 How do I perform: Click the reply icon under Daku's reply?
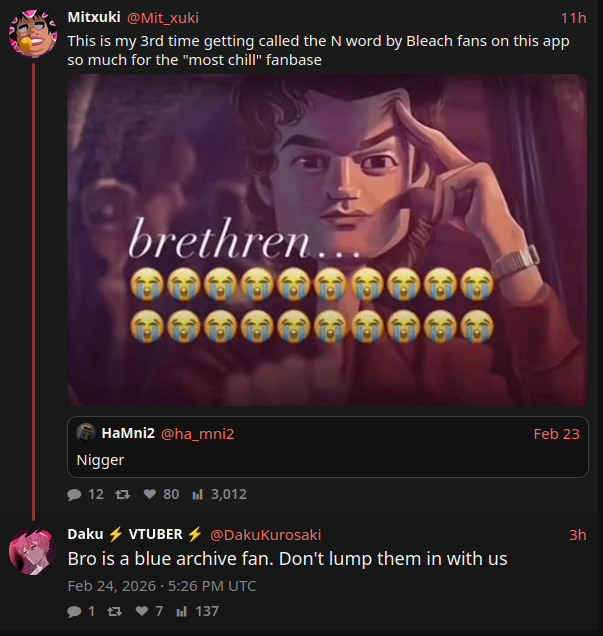click(x=74, y=611)
